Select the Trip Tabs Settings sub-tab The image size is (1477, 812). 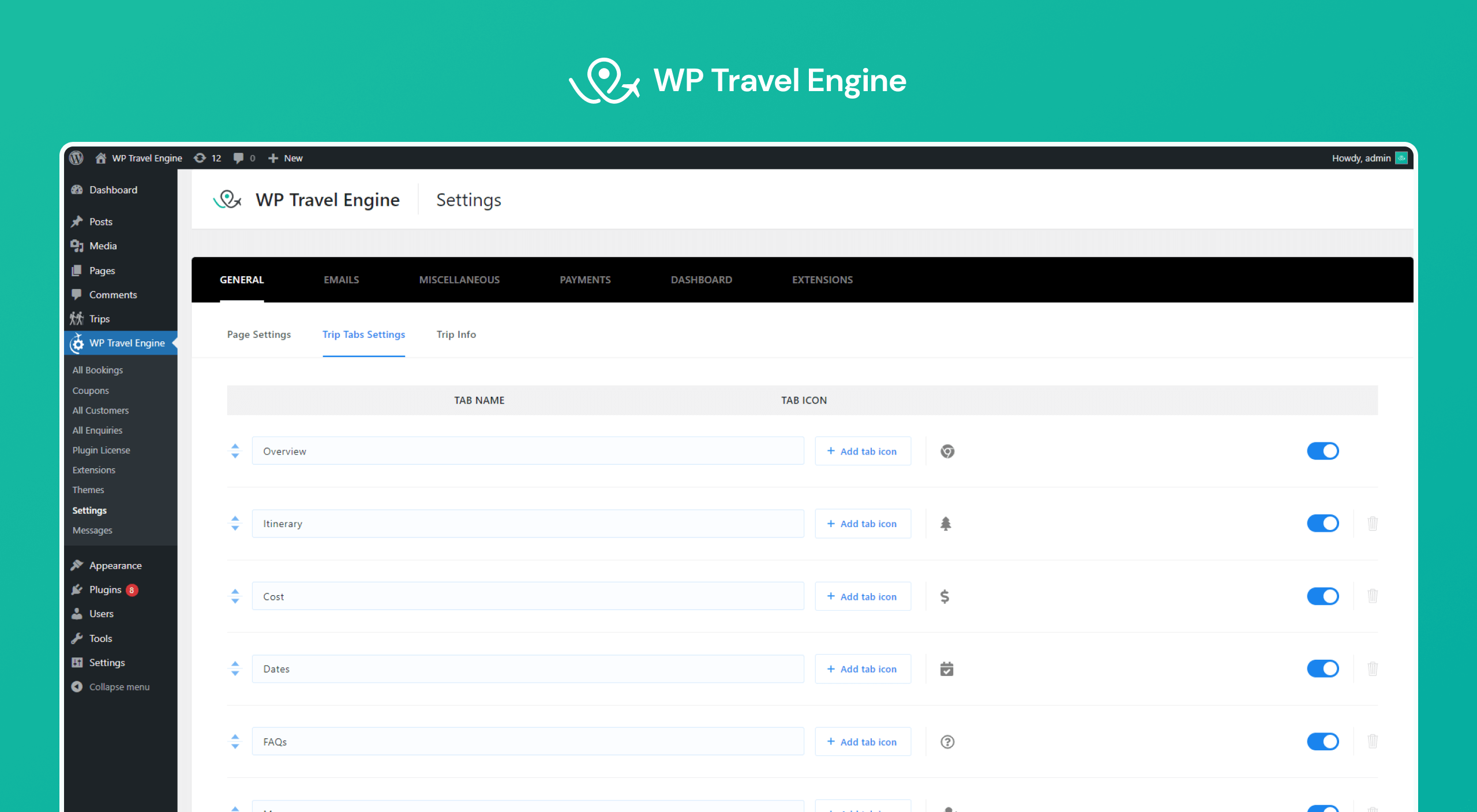click(x=363, y=334)
